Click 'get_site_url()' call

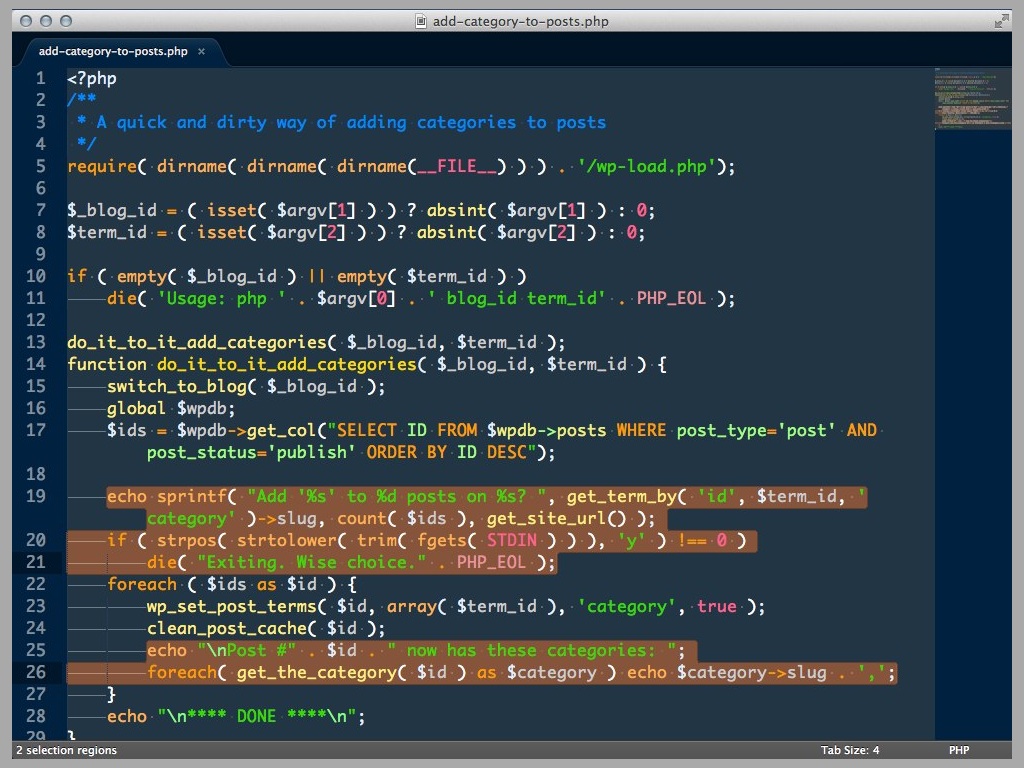pyautogui.click(x=556, y=518)
